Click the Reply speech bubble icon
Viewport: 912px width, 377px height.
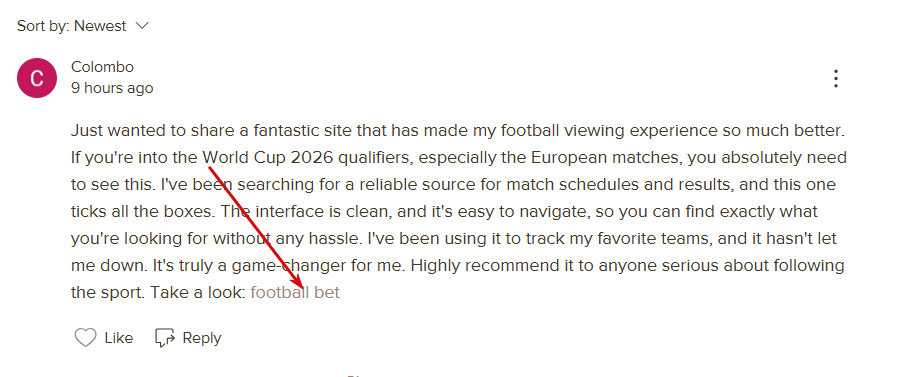pos(165,338)
